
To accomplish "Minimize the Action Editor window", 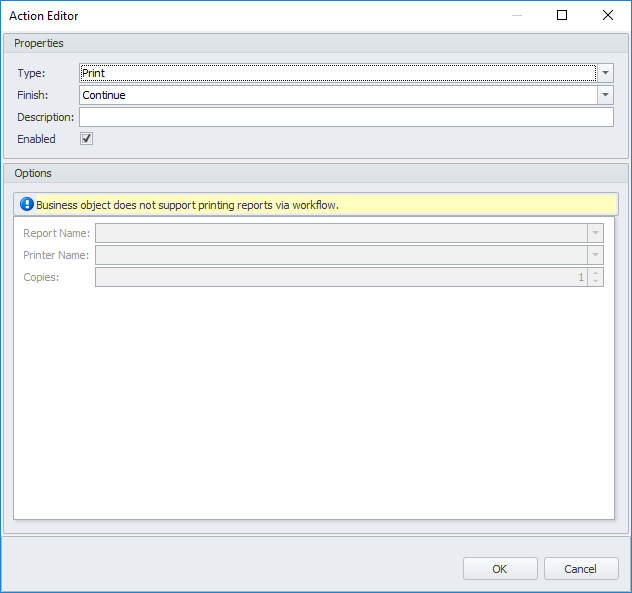I will coord(516,16).
